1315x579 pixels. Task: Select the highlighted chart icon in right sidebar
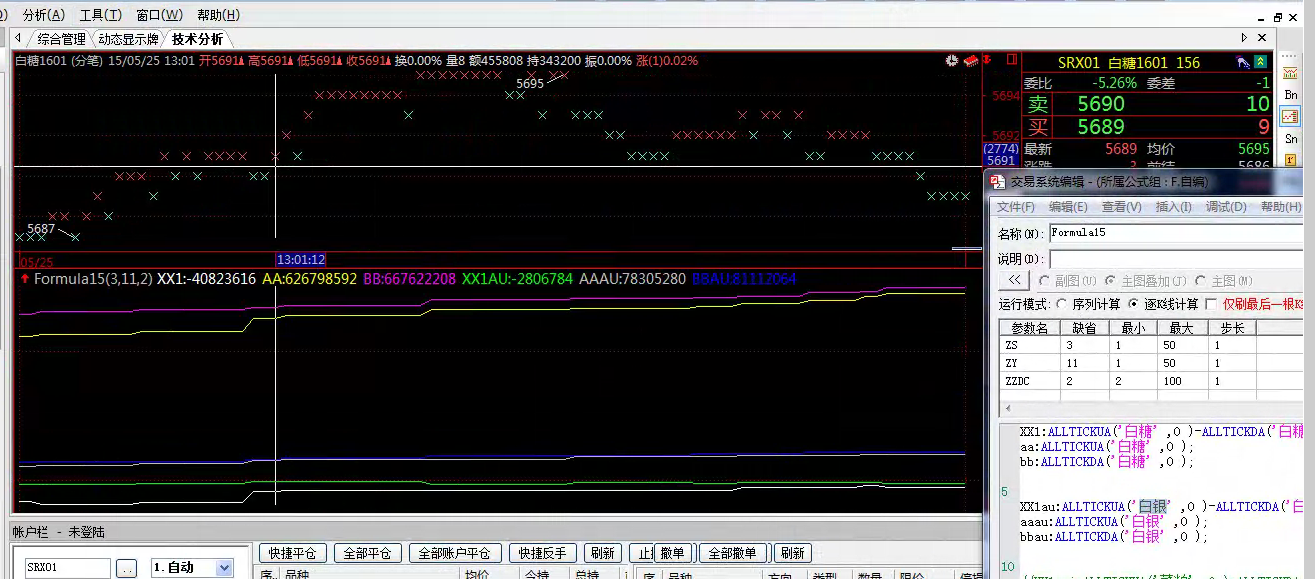click(x=1290, y=116)
